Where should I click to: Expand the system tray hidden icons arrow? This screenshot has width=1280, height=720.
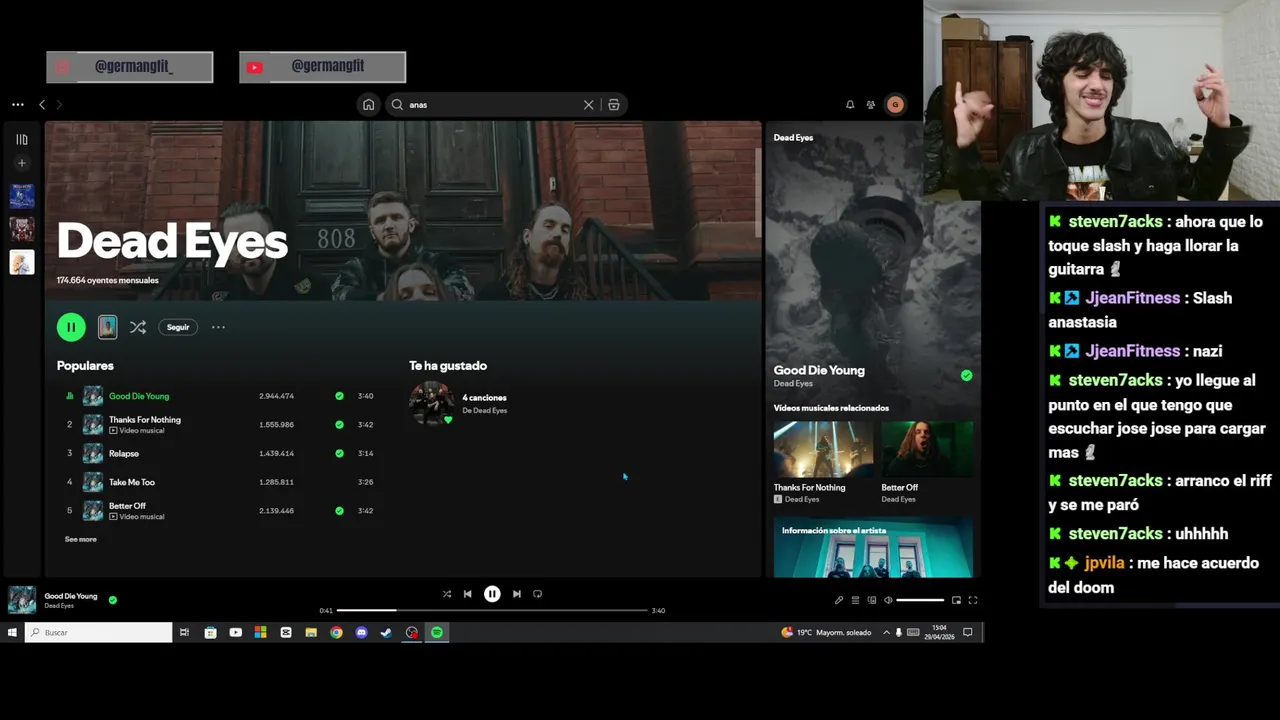pos(886,632)
